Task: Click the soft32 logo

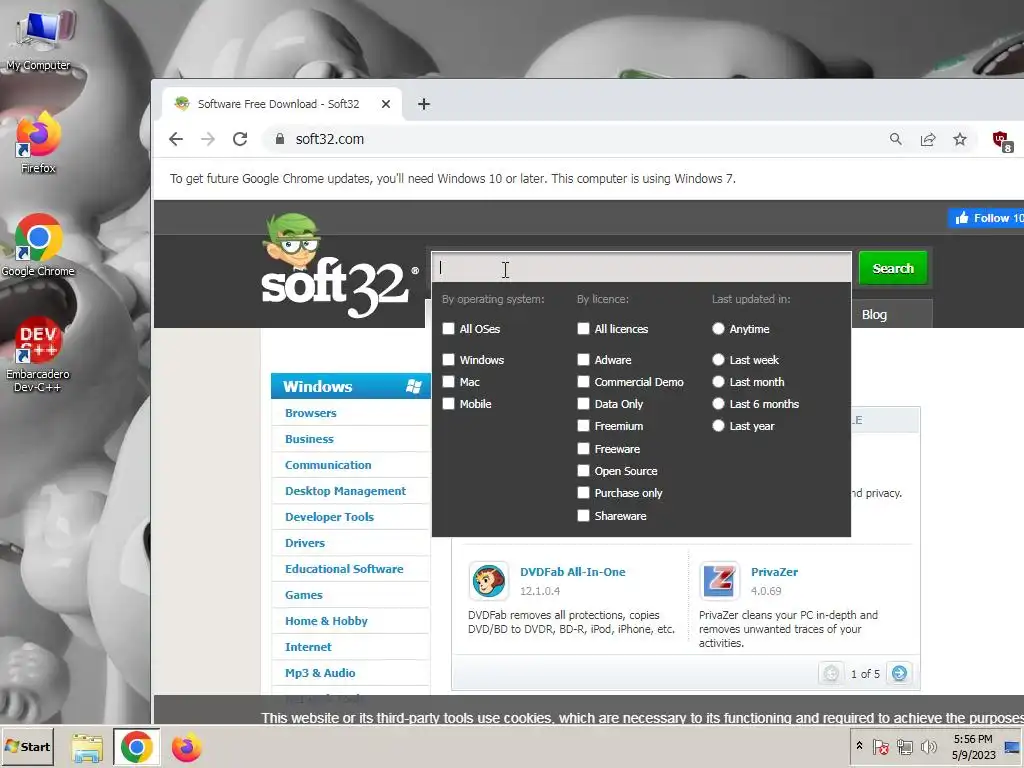Action: coord(338,266)
